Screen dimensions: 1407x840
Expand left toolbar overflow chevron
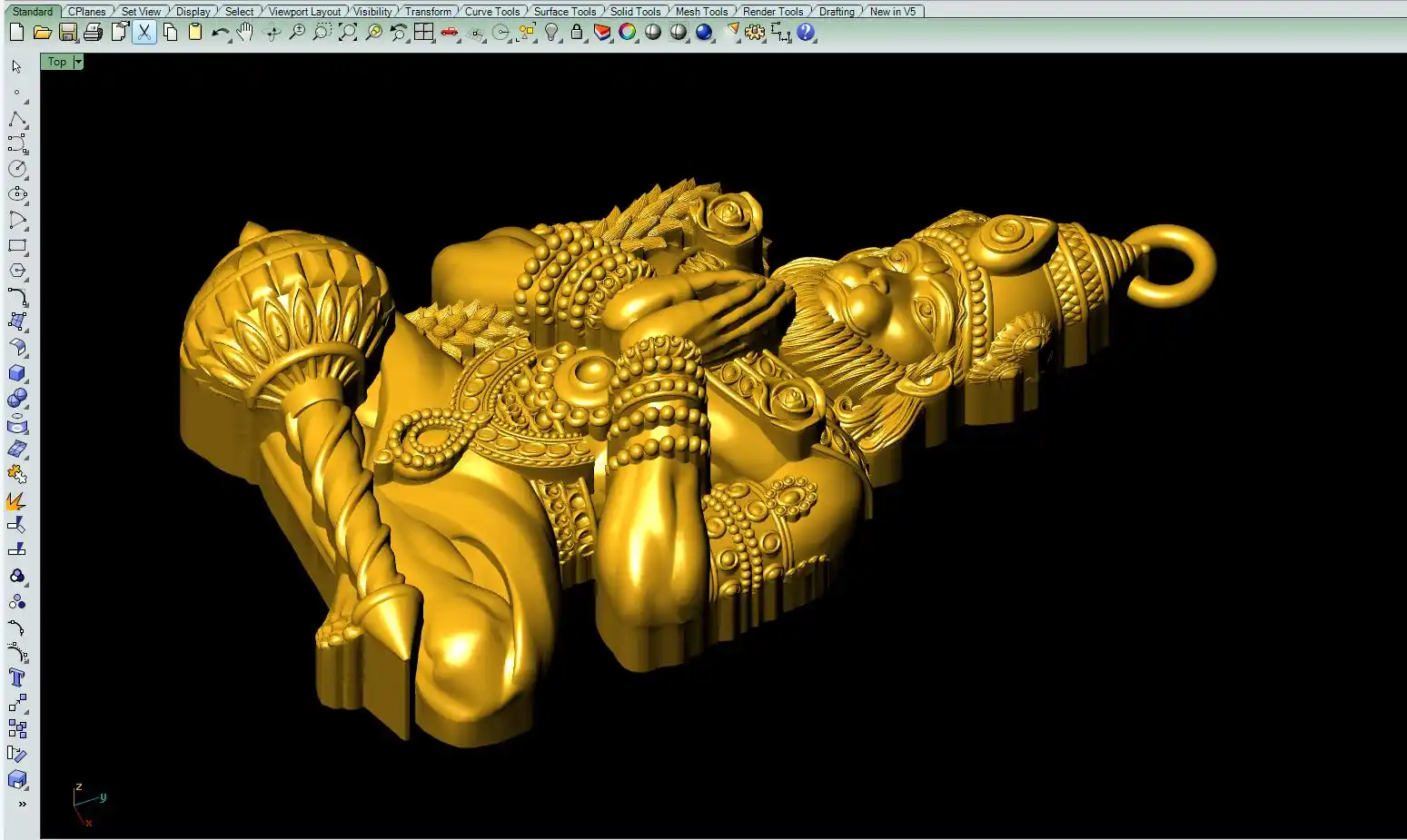tap(22, 804)
